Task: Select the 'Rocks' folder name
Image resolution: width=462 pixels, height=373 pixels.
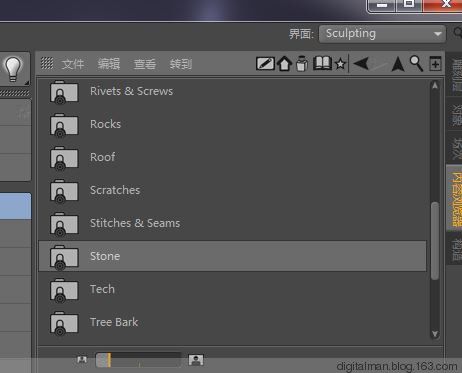Action: (x=105, y=124)
